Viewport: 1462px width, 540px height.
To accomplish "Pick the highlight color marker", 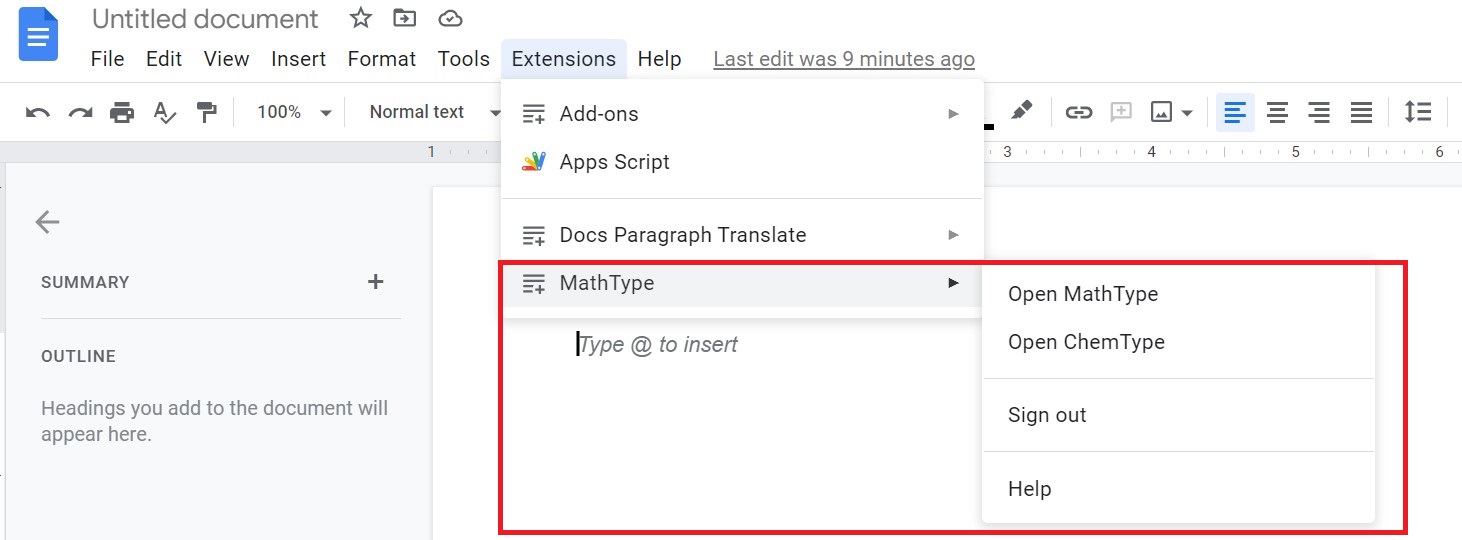I will click(x=1021, y=111).
